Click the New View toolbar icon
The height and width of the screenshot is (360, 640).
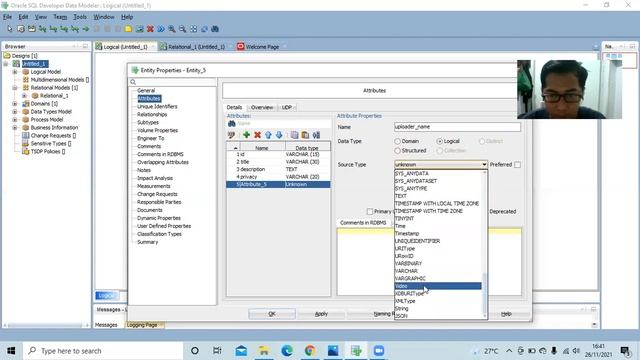click(31, 29)
